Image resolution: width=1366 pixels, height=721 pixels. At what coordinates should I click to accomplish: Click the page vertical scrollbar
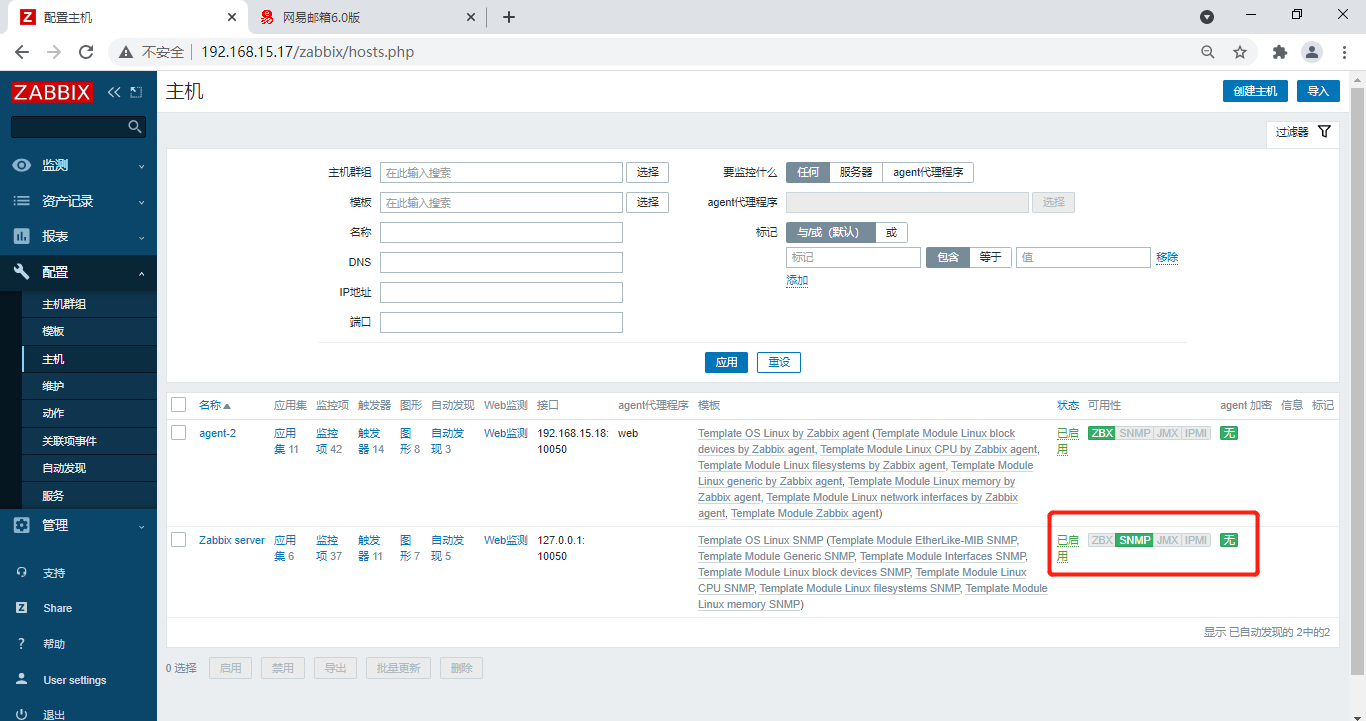[1357, 380]
